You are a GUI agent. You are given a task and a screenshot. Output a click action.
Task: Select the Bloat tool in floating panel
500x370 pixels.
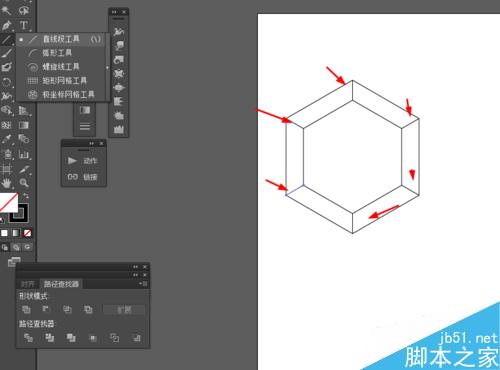(119, 87)
